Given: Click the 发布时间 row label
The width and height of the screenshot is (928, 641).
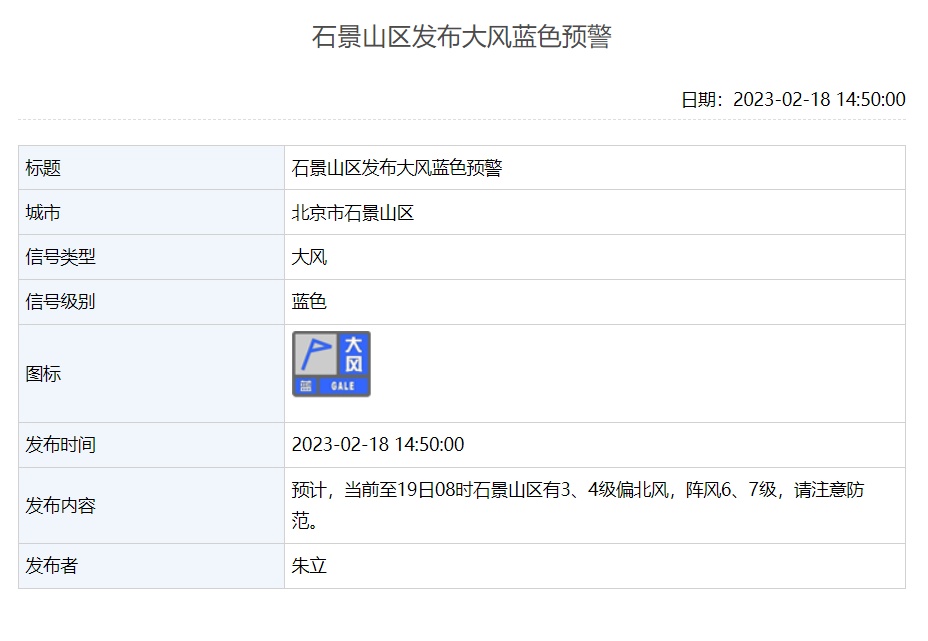Looking at the screenshot, I should (x=60, y=445).
